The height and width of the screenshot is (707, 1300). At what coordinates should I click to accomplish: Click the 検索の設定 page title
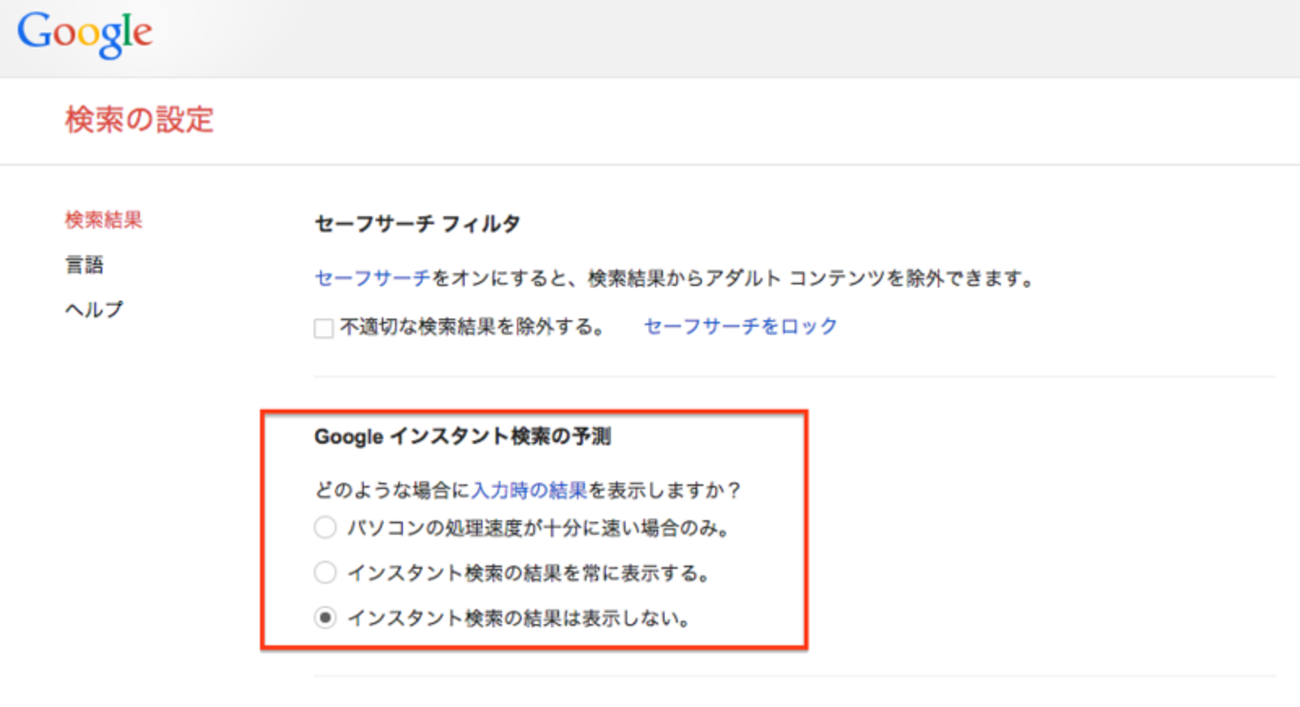139,120
